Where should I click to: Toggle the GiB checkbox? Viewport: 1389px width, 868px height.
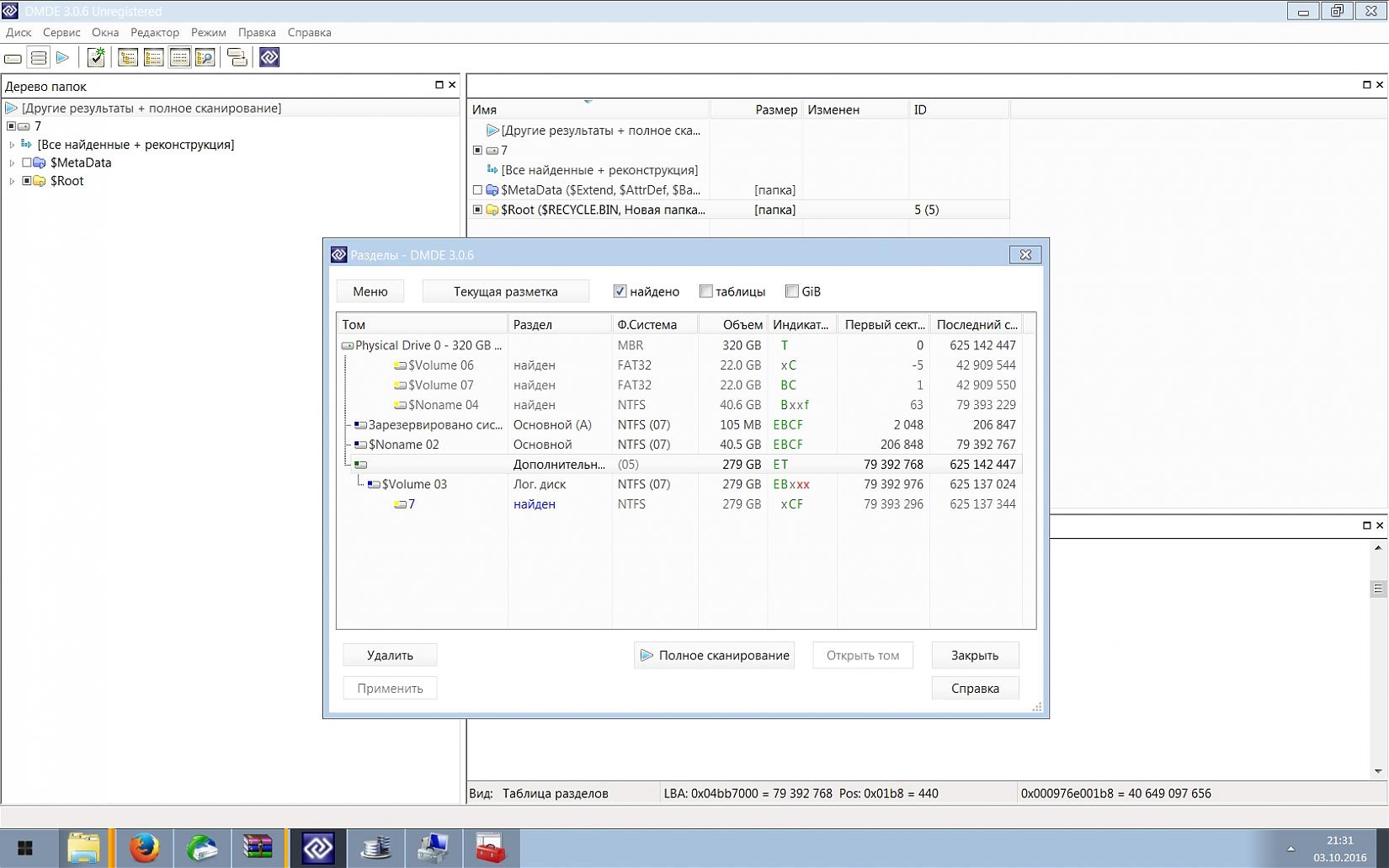792,291
